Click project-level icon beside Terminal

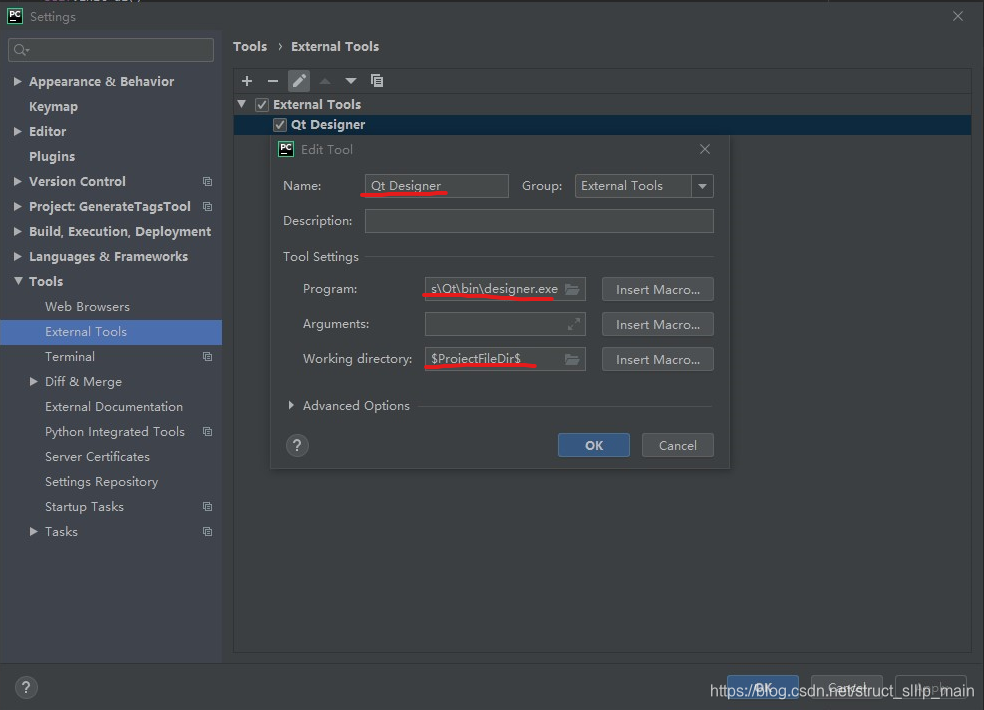click(207, 357)
